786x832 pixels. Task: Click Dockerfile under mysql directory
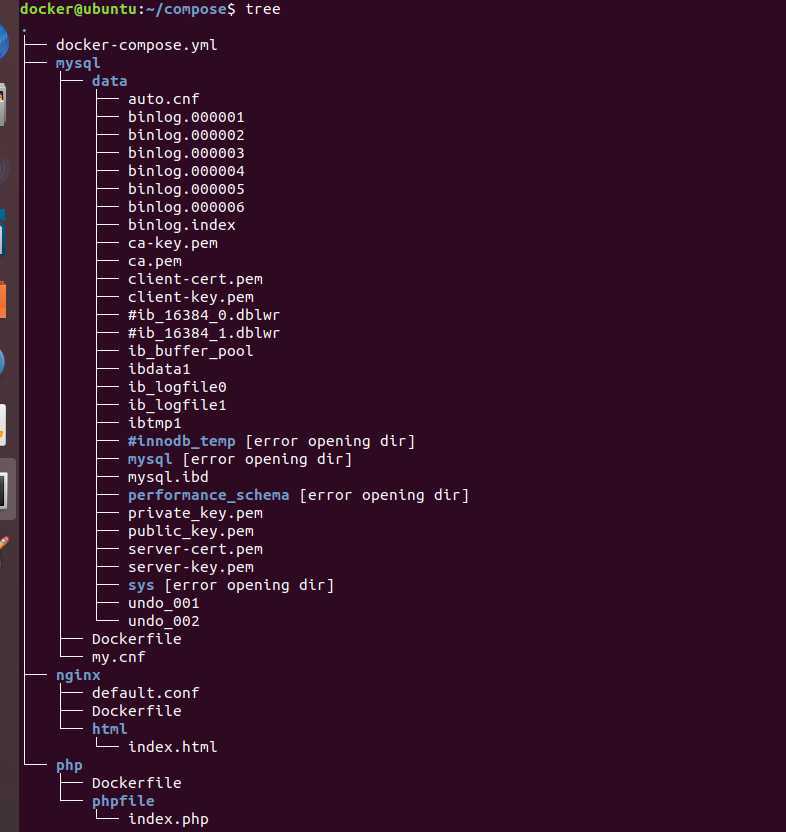[x=136, y=639]
